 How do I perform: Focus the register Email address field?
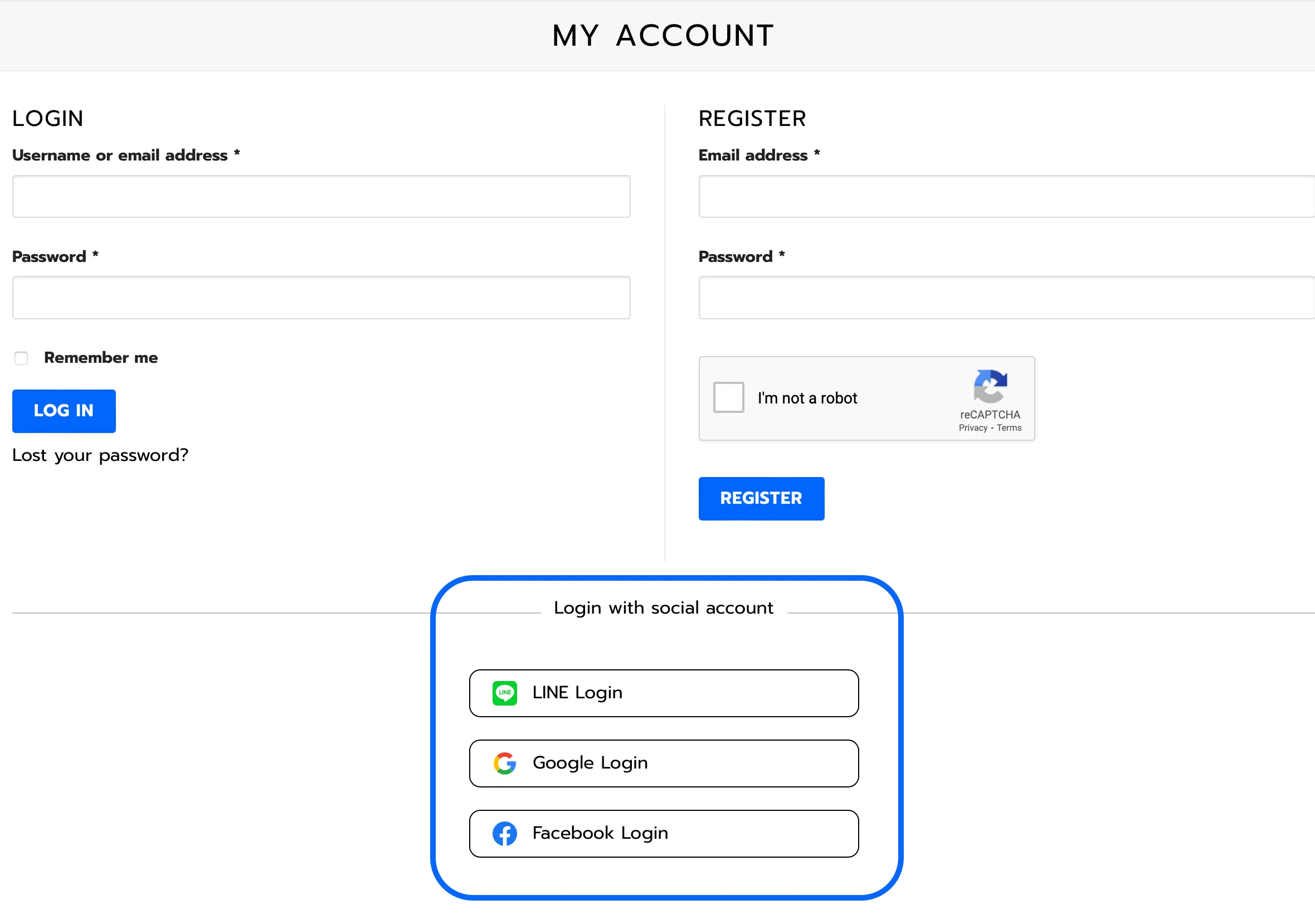pos(1006,197)
